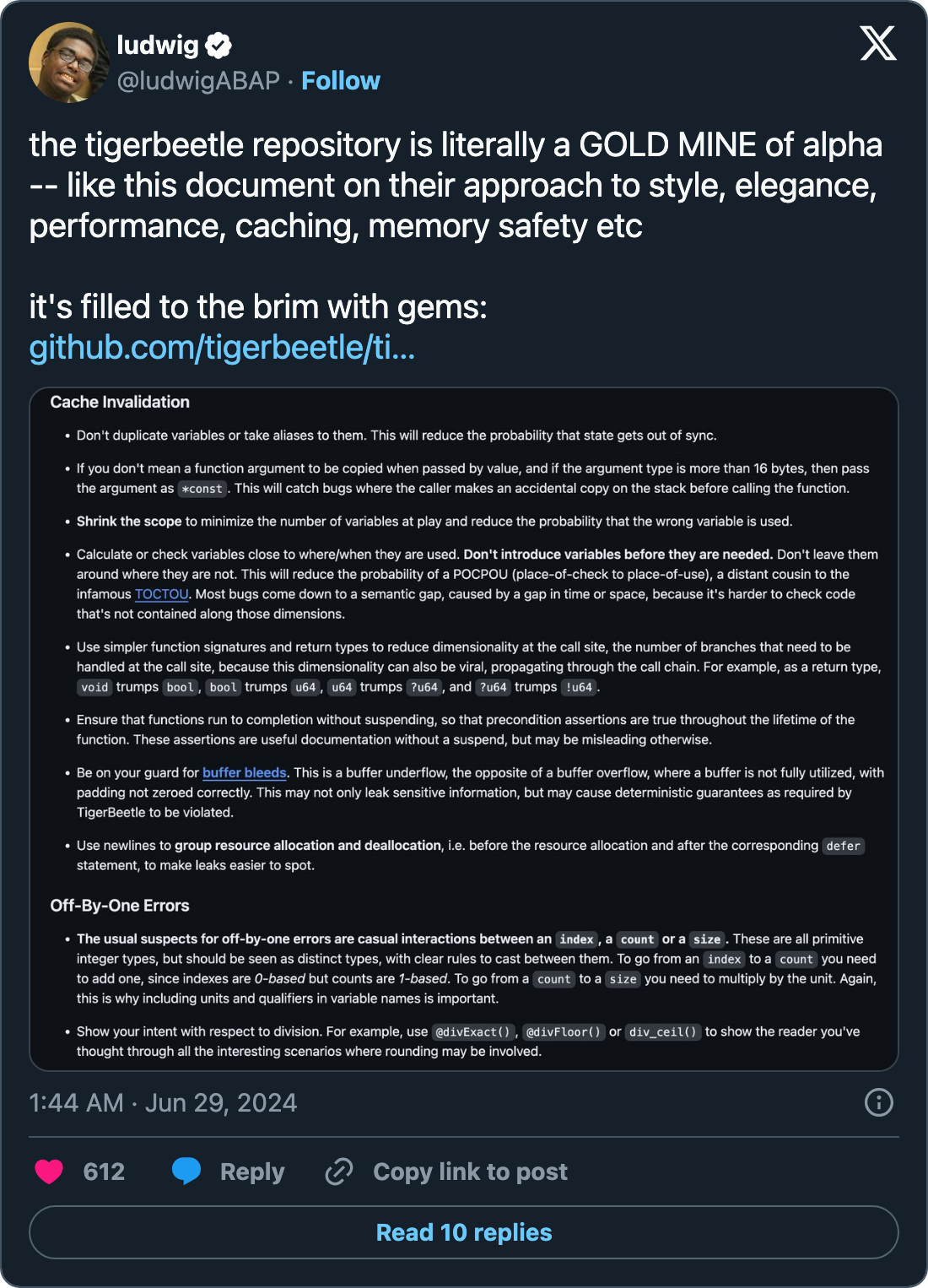The width and height of the screenshot is (928, 1288).
Task: Open the github.com/tigerbeetle link
Action: click(222, 347)
